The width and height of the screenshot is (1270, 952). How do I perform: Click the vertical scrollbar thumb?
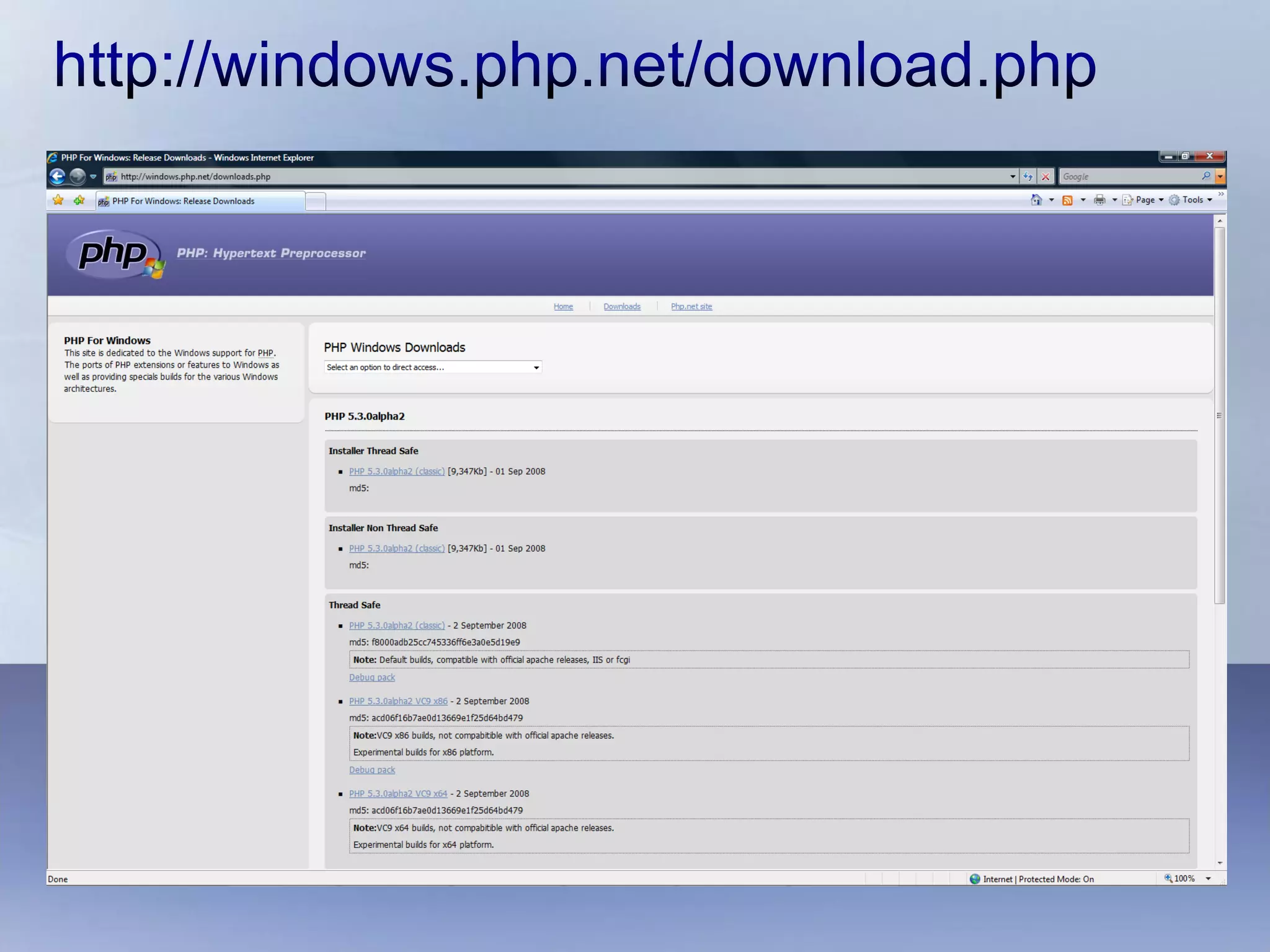[1220, 415]
